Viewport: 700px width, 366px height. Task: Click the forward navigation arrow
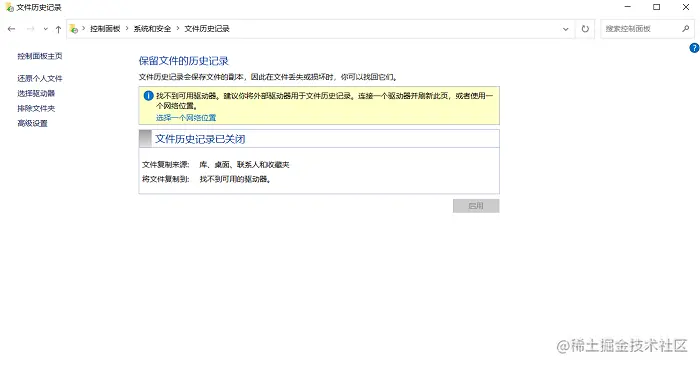tap(30, 29)
